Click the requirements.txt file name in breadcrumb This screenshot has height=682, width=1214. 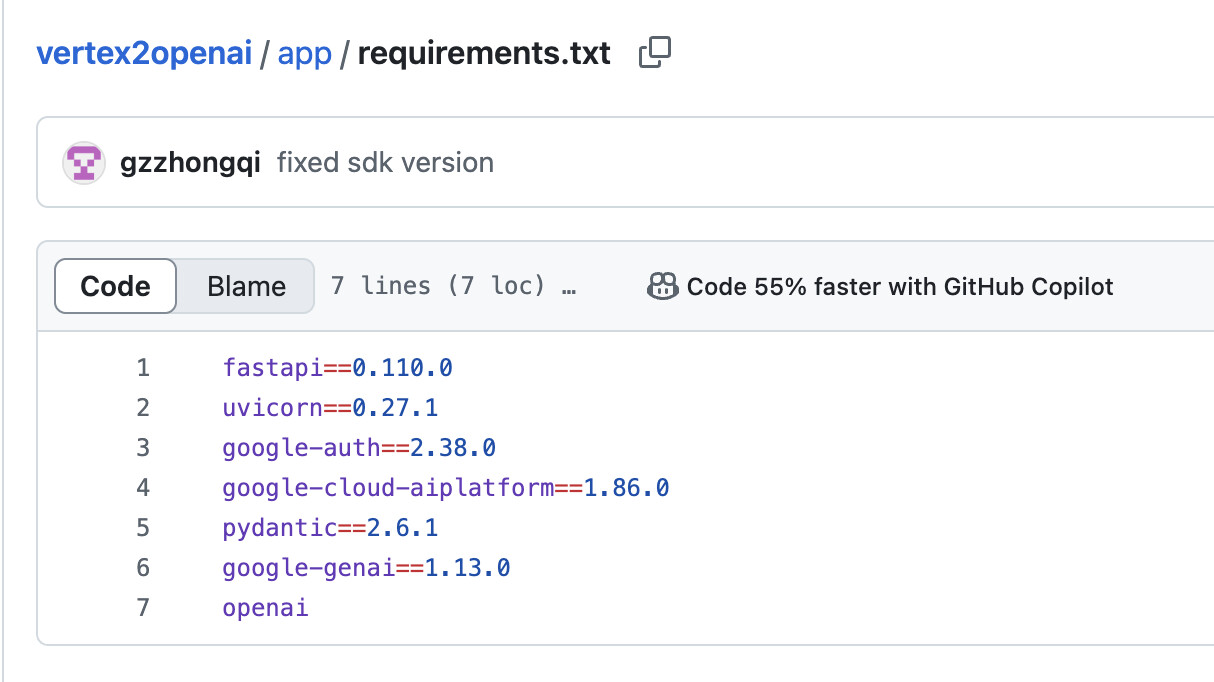click(483, 53)
